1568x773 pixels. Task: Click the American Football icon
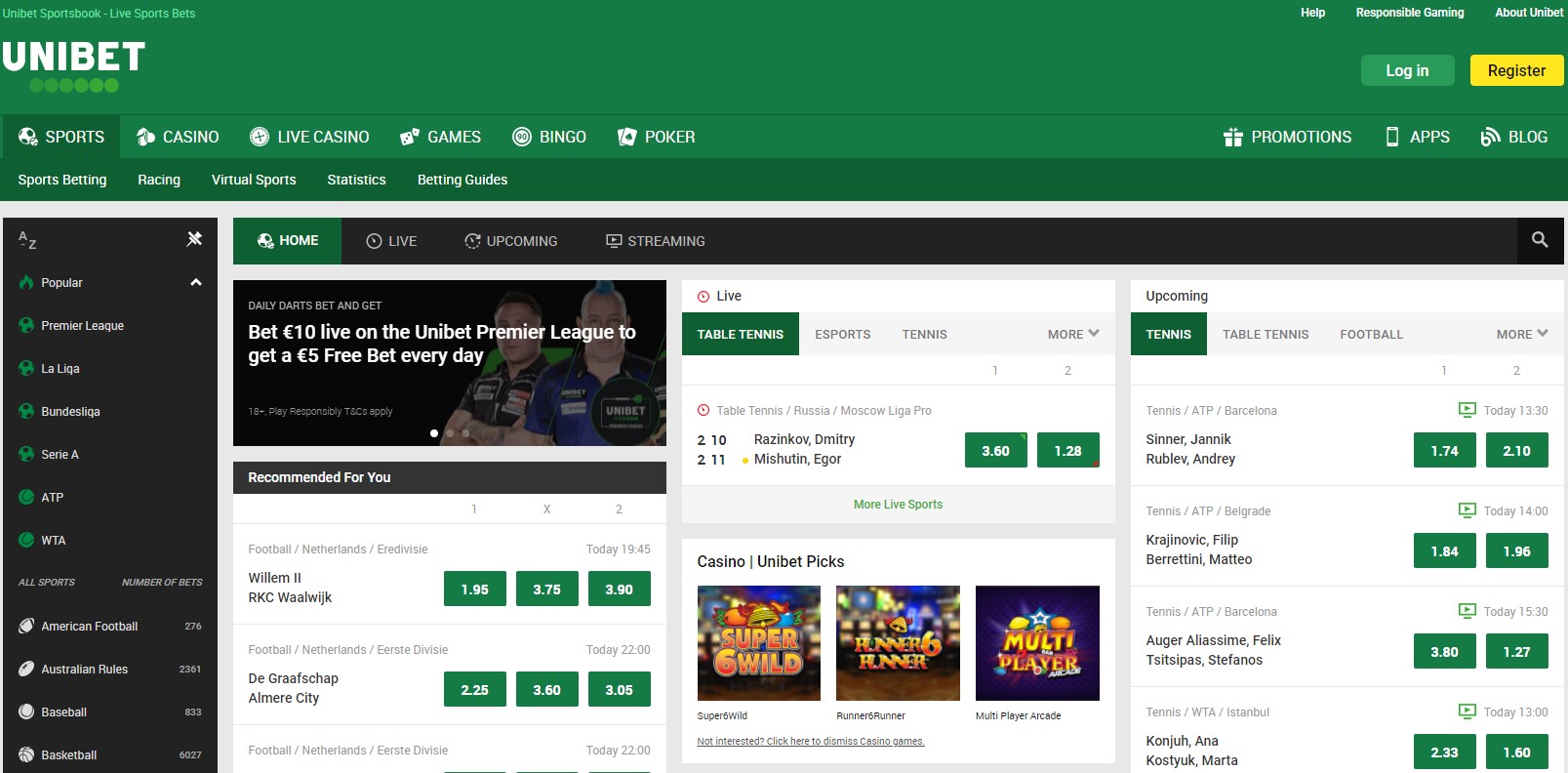coord(26,626)
